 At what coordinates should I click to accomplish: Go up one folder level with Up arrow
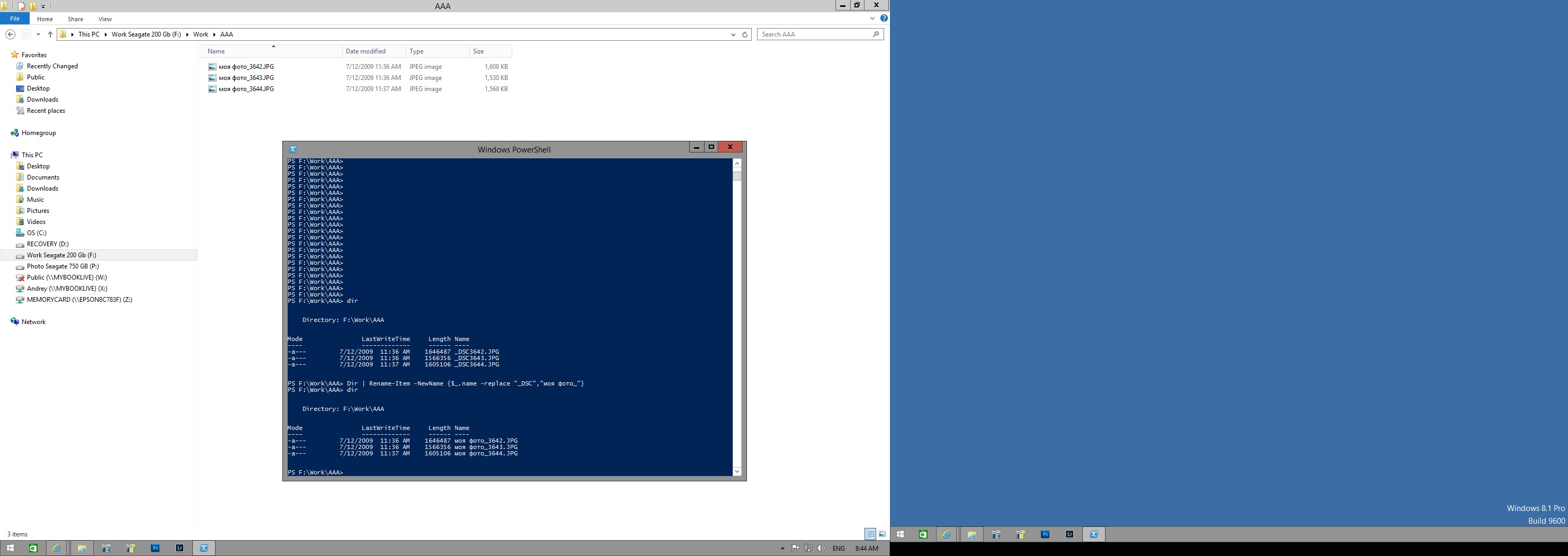pos(50,34)
